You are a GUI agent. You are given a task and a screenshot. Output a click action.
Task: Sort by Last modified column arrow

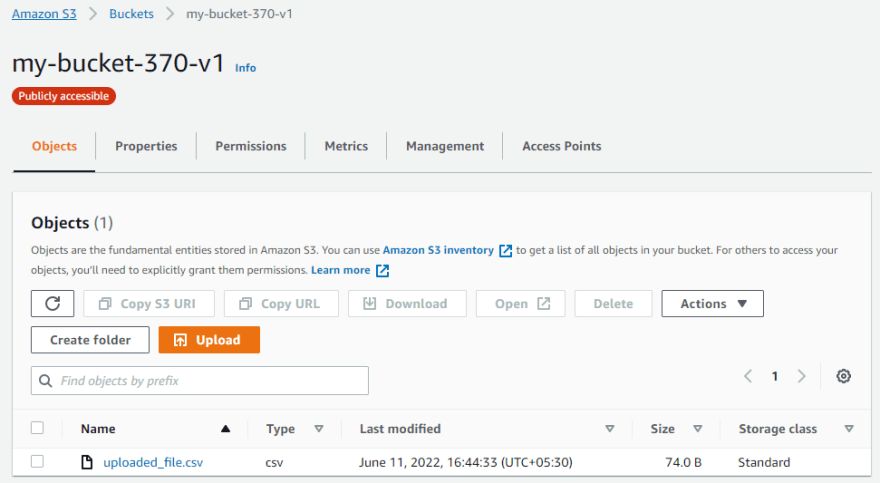point(609,429)
